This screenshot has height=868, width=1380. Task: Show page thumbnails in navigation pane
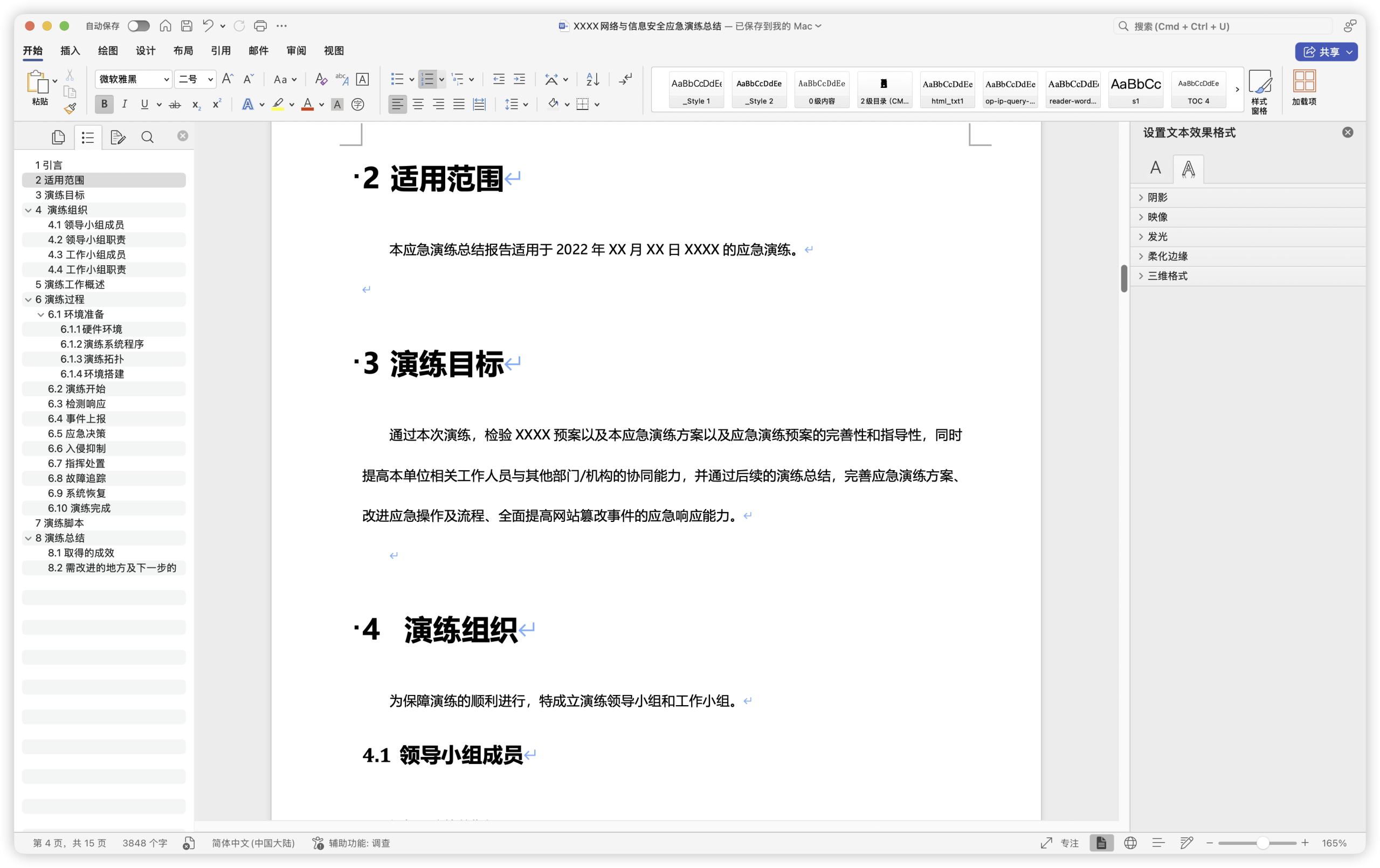pos(58,137)
